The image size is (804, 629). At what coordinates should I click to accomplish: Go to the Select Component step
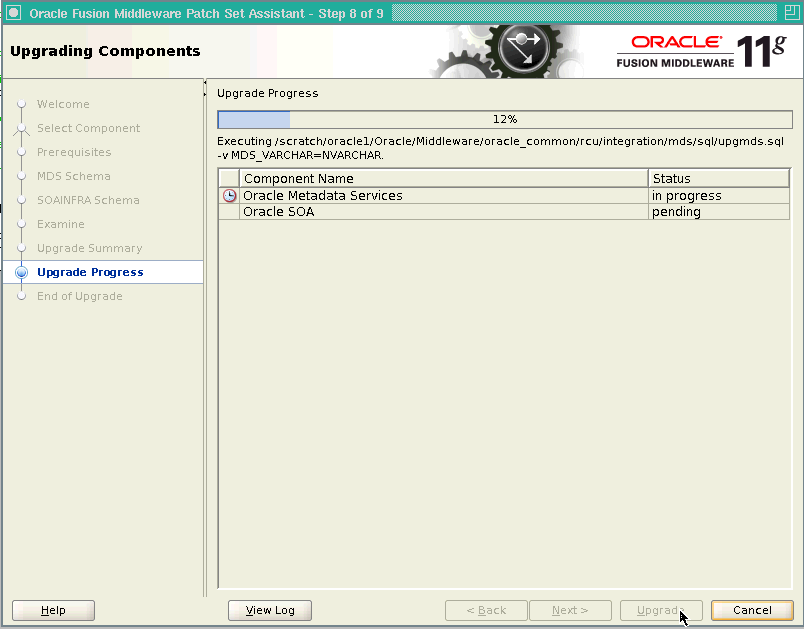click(x=88, y=128)
